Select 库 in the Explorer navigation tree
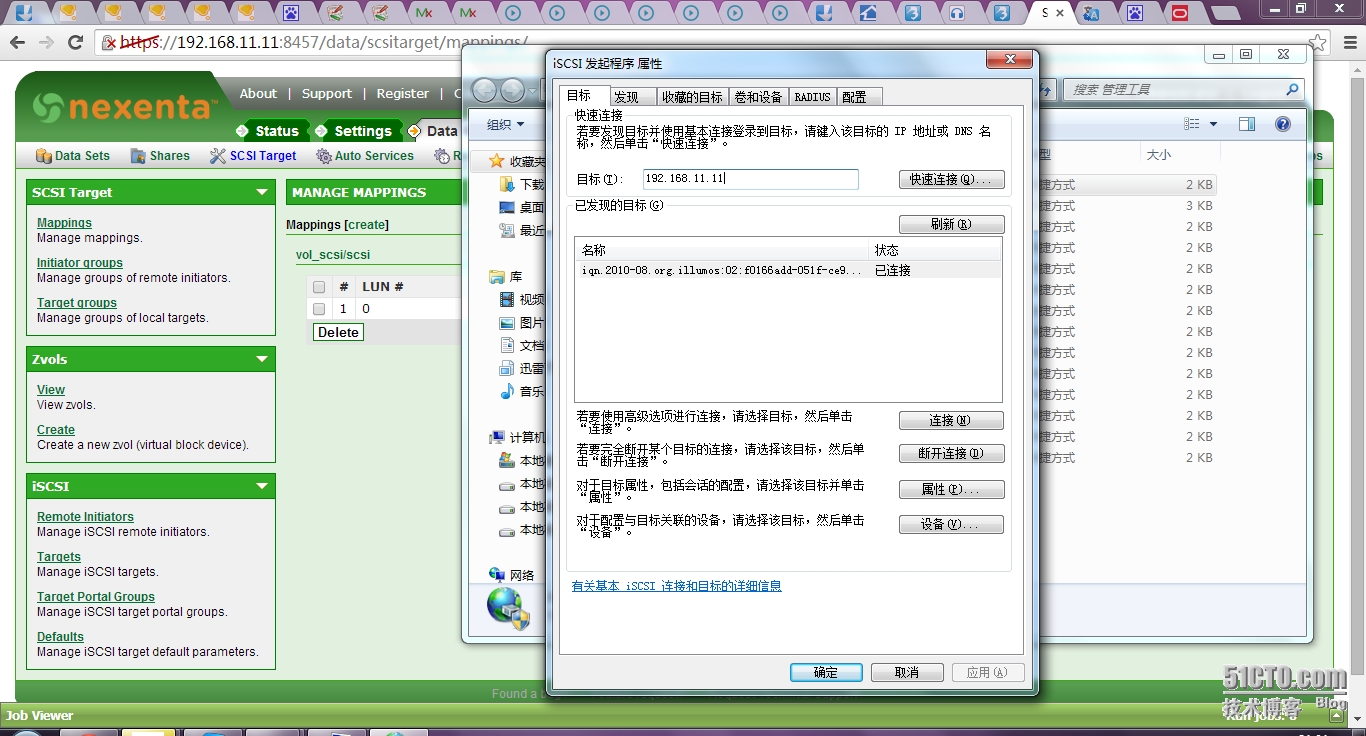The height and width of the screenshot is (736, 1366). point(506,277)
